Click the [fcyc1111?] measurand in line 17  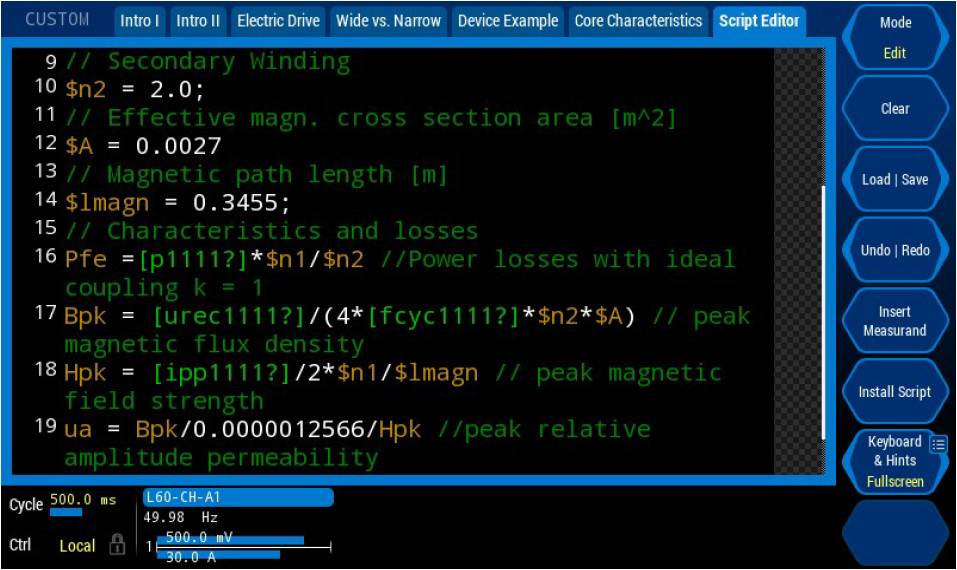(x=443, y=317)
